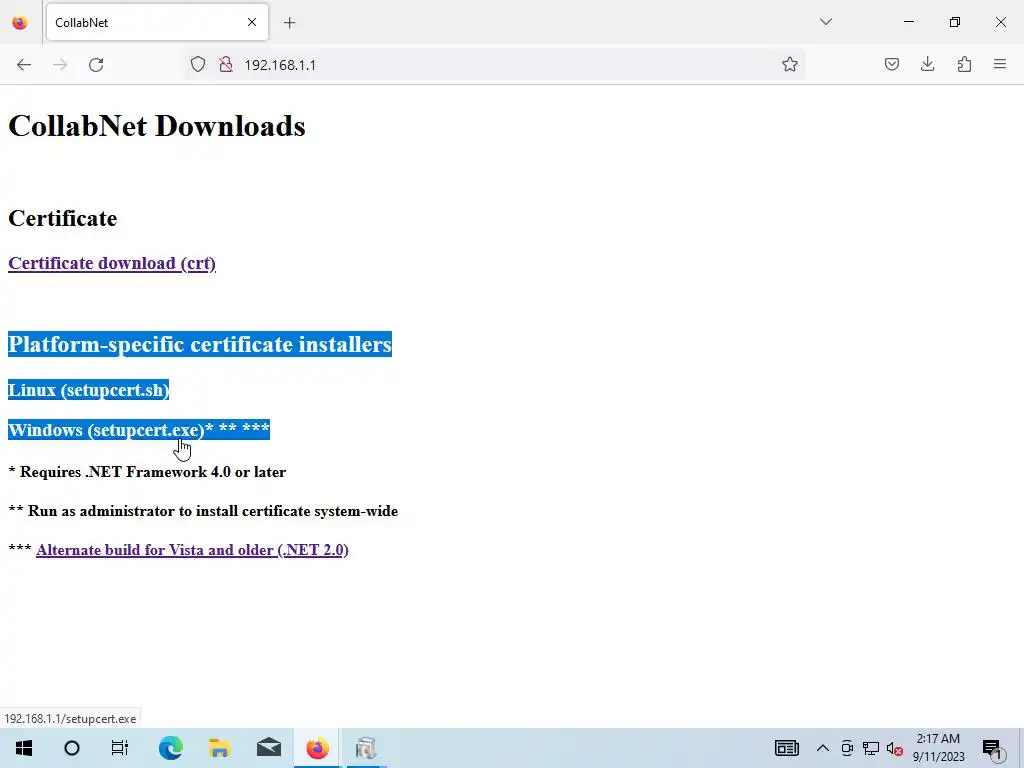This screenshot has height=768, width=1024.
Task: Open the muted volume tray icon
Action: pyautogui.click(x=895, y=748)
